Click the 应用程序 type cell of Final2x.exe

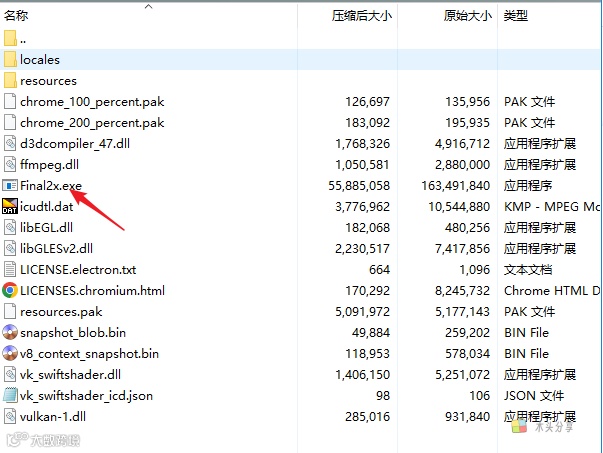click(x=528, y=186)
